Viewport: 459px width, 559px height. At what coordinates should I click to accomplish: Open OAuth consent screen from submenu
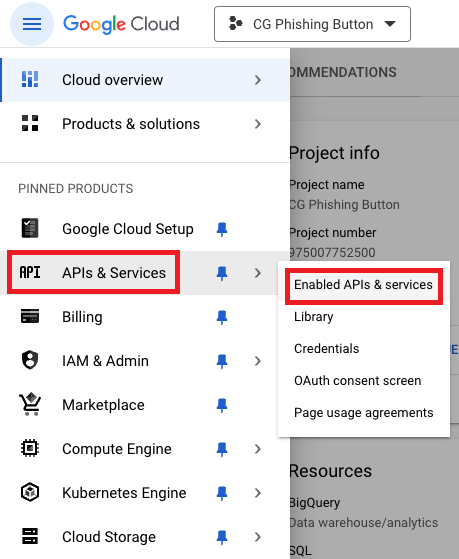[x=364, y=380]
